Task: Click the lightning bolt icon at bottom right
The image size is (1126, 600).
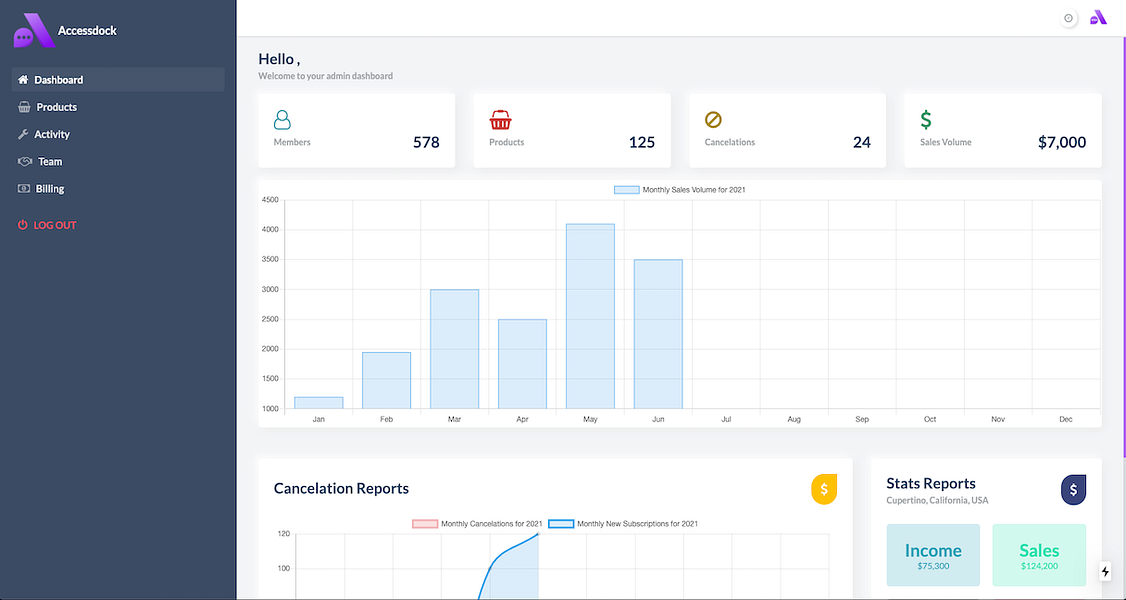Action: 1105,571
